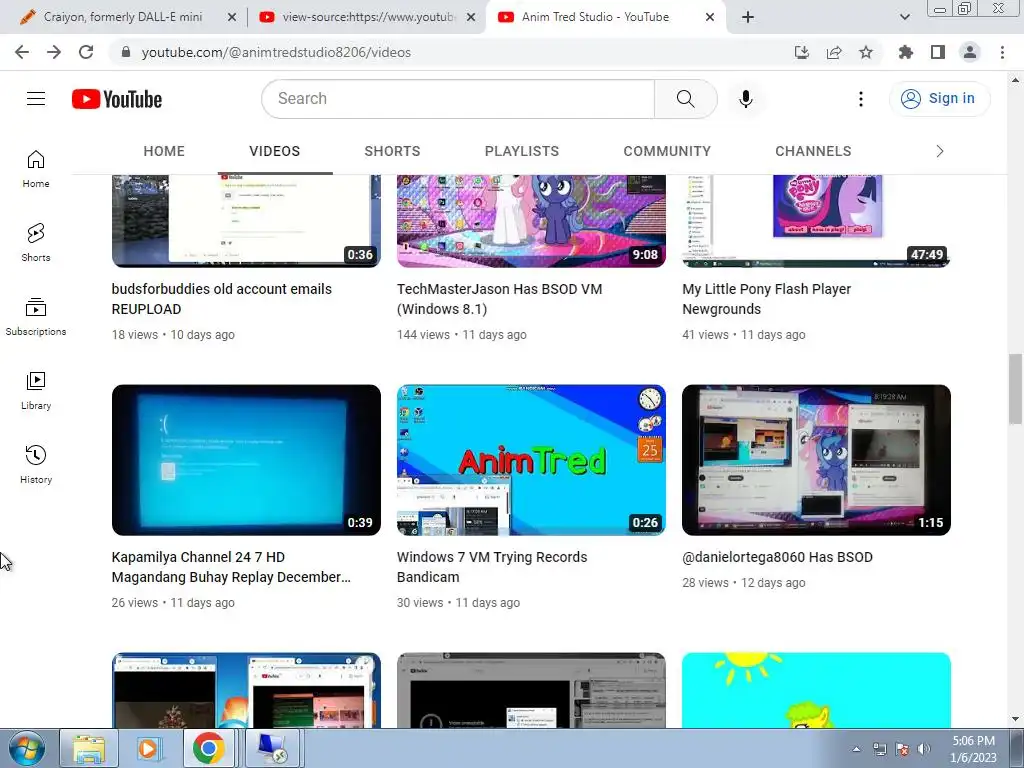View site security lock info
1024x768 pixels.
(126, 52)
